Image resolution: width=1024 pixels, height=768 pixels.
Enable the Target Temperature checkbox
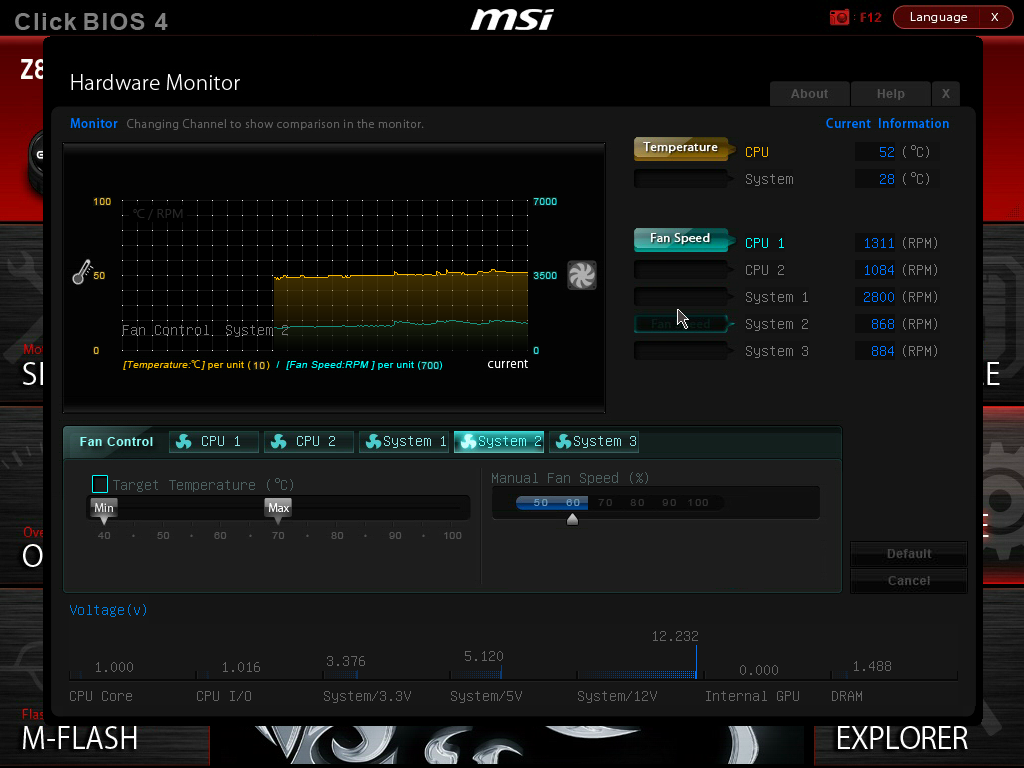tap(100, 484)
